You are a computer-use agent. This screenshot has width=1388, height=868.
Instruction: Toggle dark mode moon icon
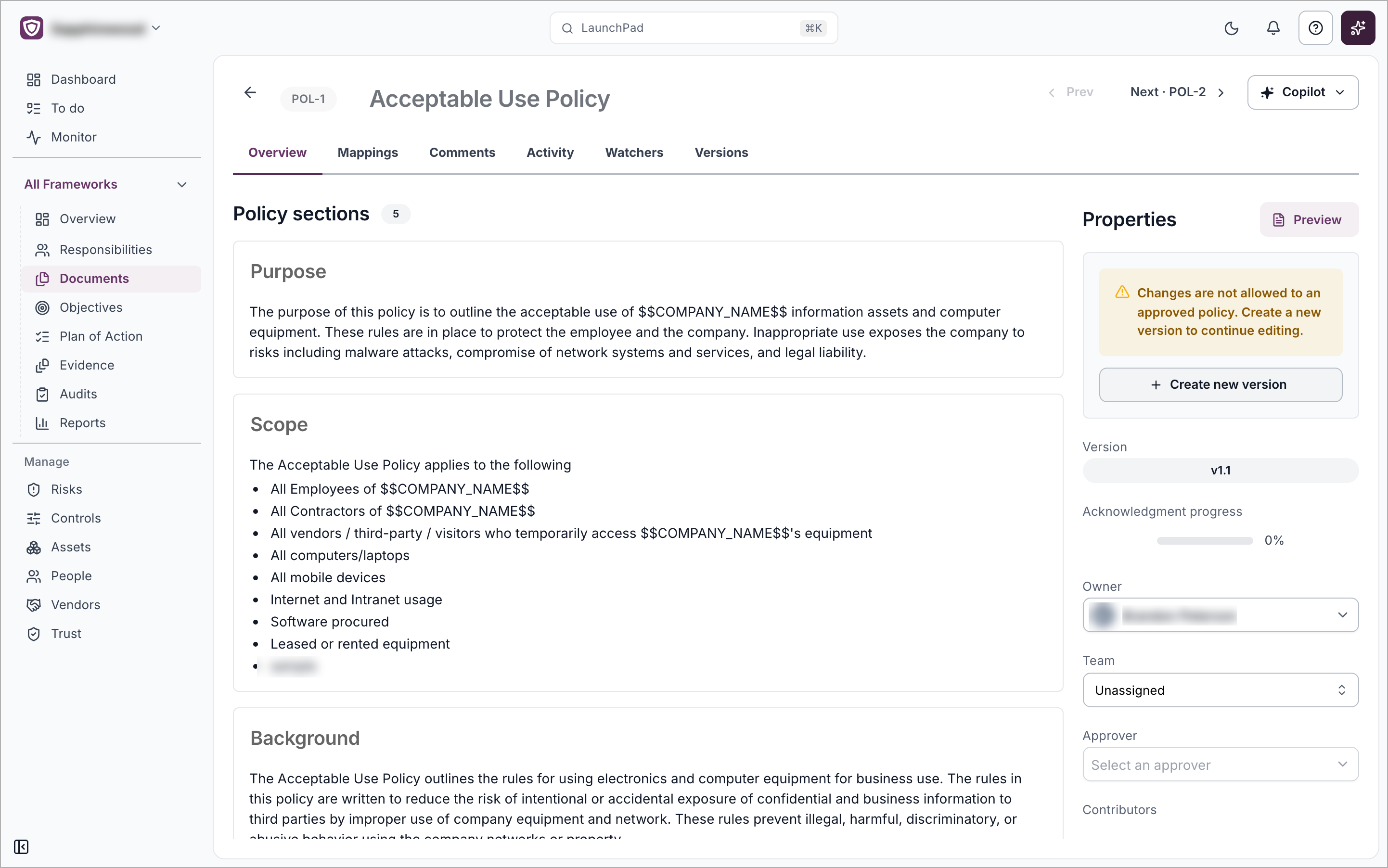point(1231,28)
